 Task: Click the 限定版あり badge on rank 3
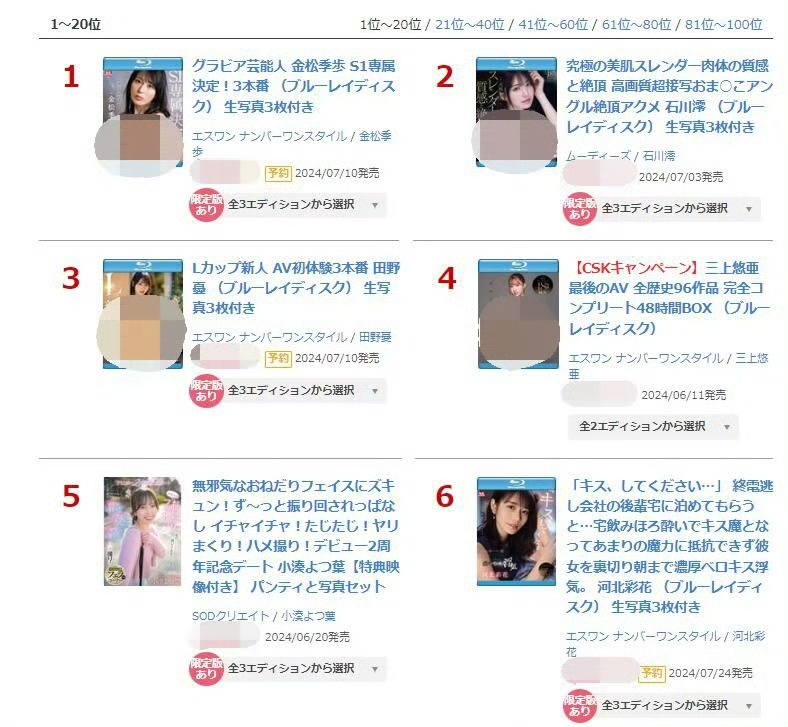click(x=206, y=391)
